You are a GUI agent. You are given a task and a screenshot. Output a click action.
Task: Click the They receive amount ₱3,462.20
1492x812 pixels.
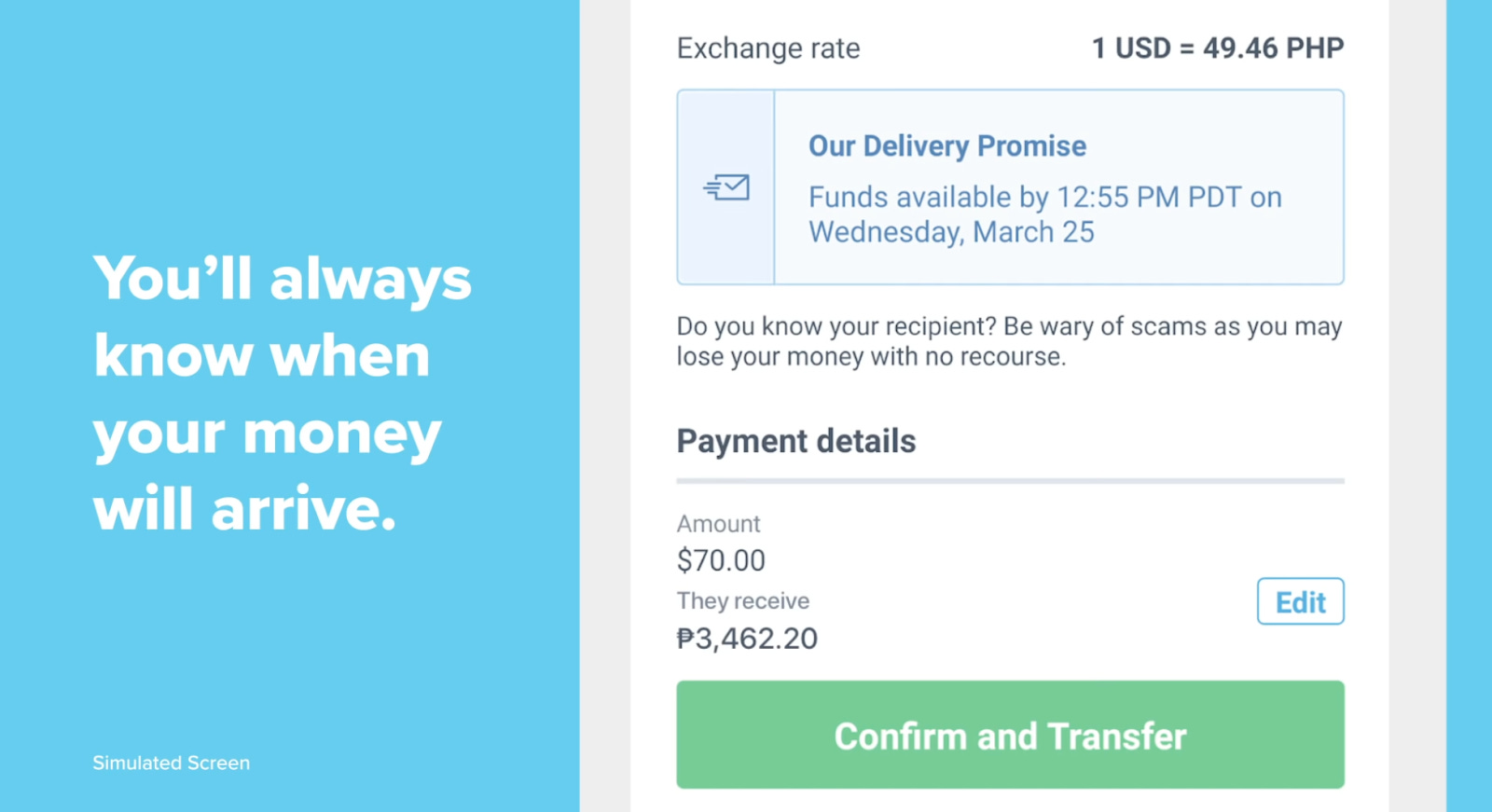click(x=746, y=638)
